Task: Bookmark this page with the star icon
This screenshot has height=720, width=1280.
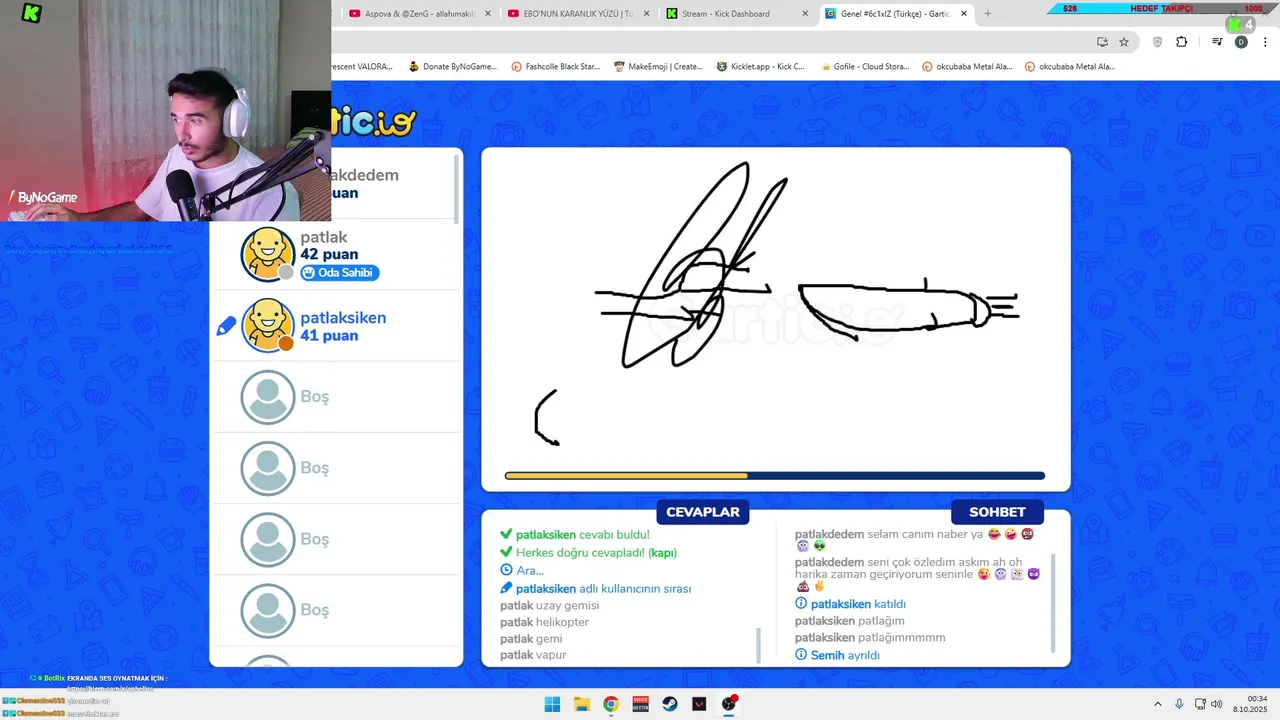Action: coord(1124,42)
